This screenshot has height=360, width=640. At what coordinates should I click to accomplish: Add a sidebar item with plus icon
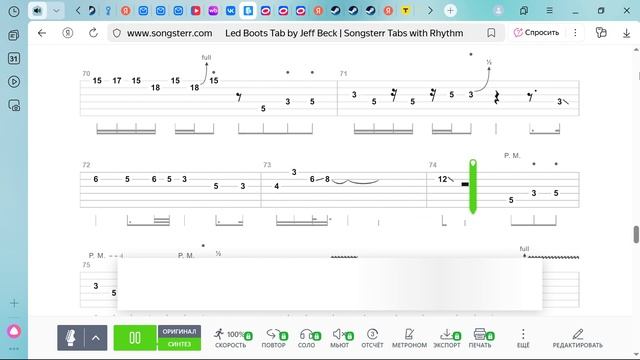(14, 303)
